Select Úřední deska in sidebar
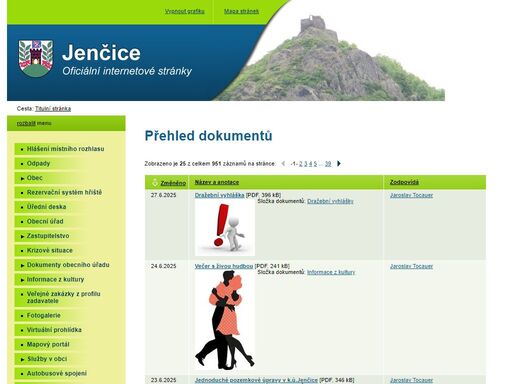Viewport: 512px width, 384px height. (46, 207)
